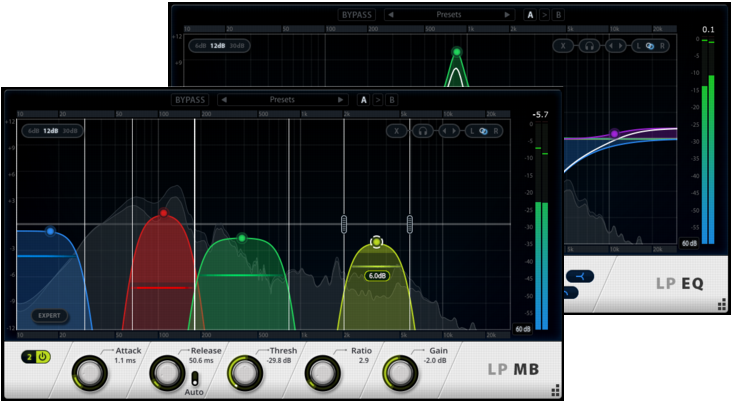This screenshot has height=401, width=731.
Task: Select the red band node in LP MB
Action: 163,213
